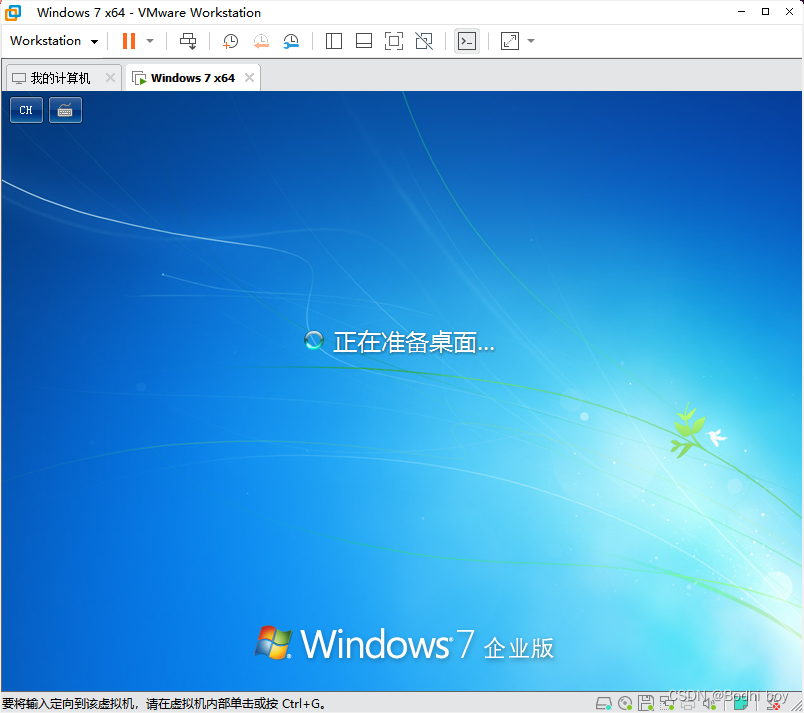This screenshot has height=713, width=804.
Task: Enter full screen mode
Action: 394,41
